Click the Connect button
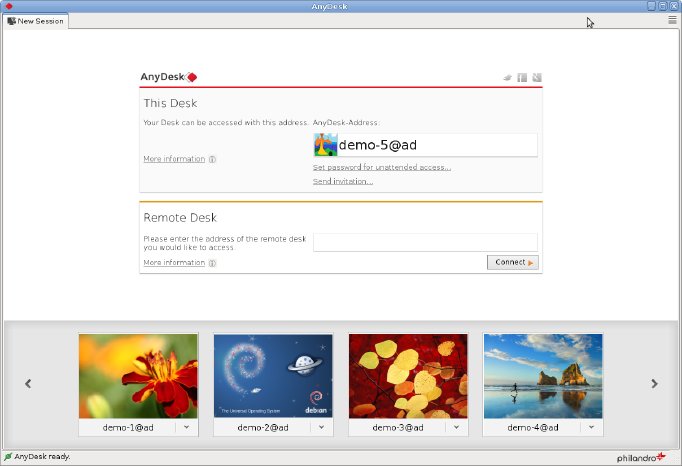 [x=513, y=262]
